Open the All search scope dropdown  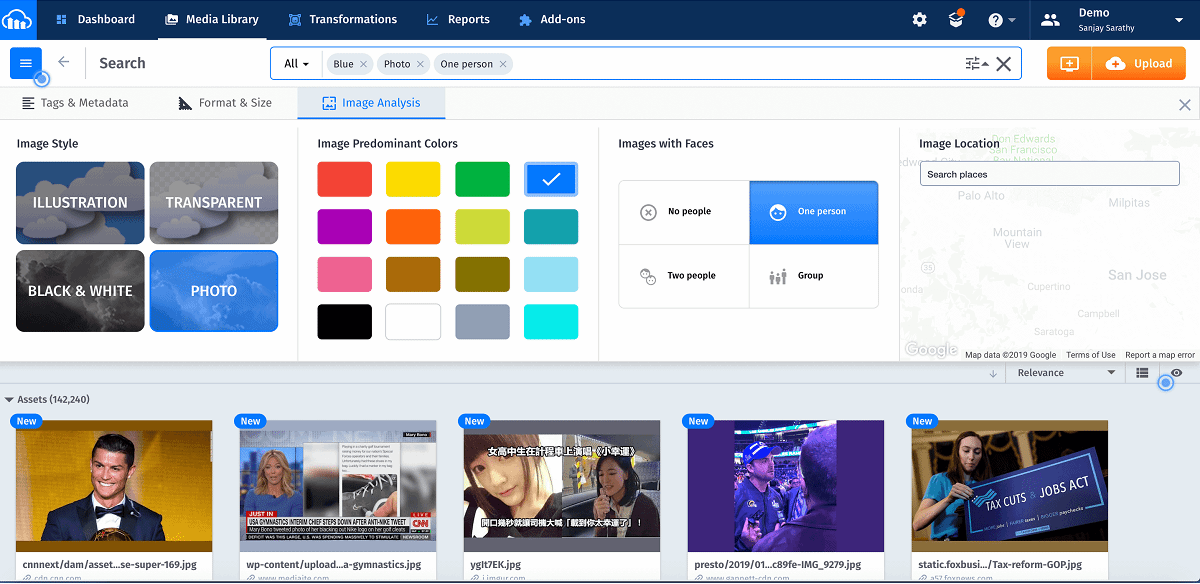click(x=294, y=62)
